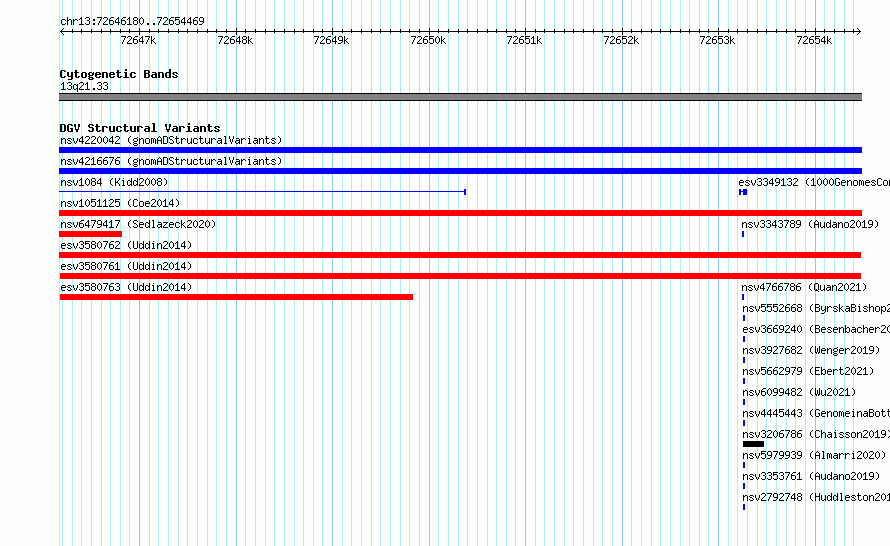Click the 72648k ruler position

pos(235,40)
